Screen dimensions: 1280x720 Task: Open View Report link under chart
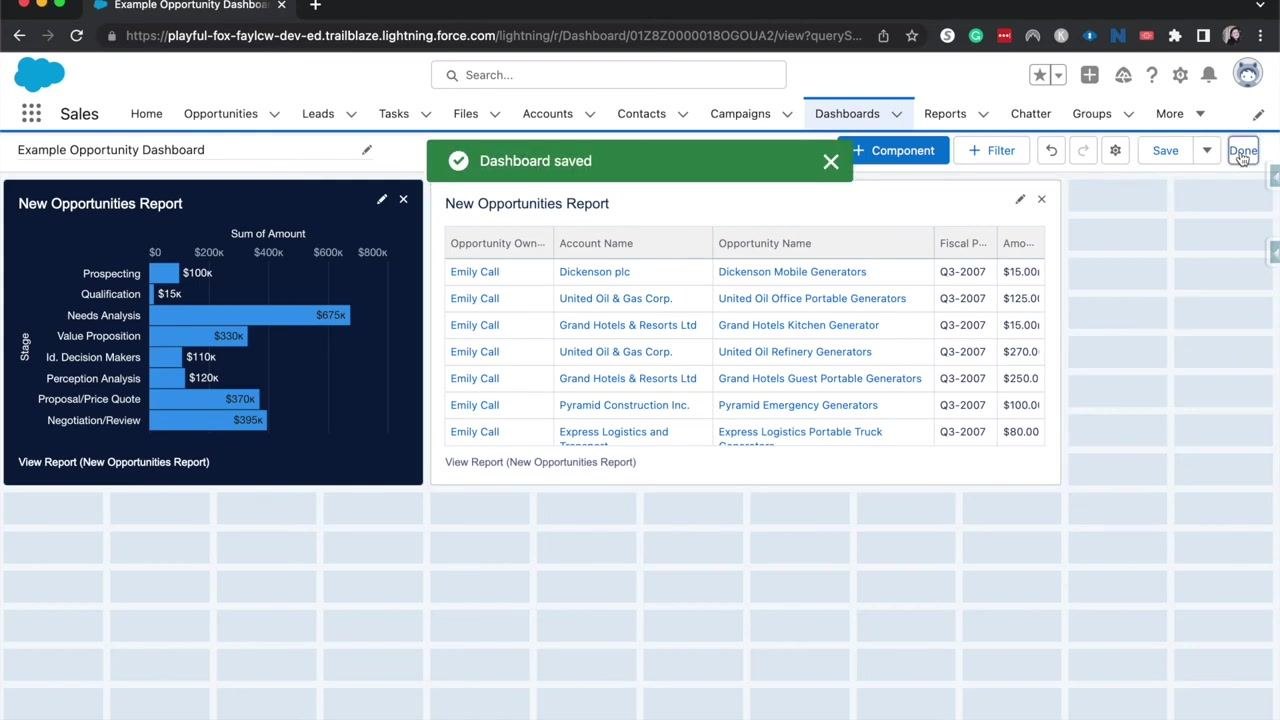[x=114, y=462]
